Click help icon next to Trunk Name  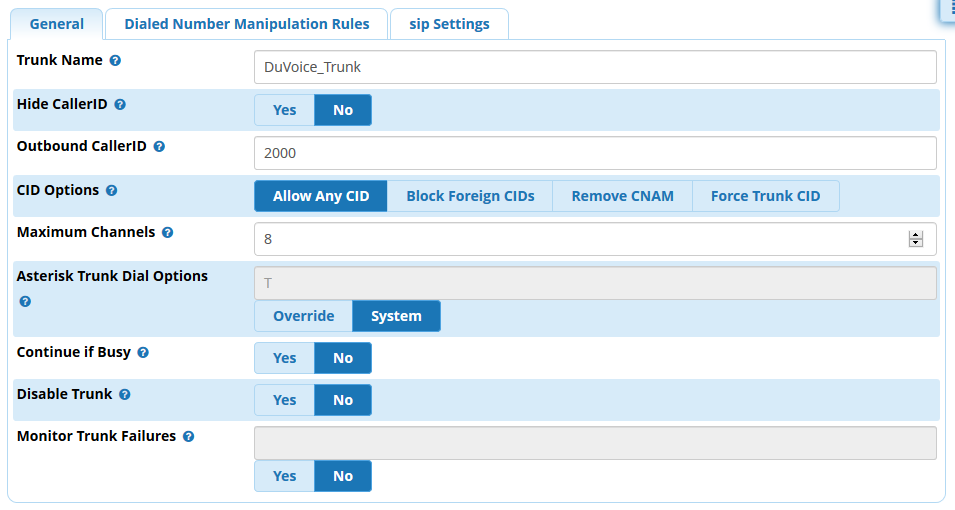click(x=115, y=61)
